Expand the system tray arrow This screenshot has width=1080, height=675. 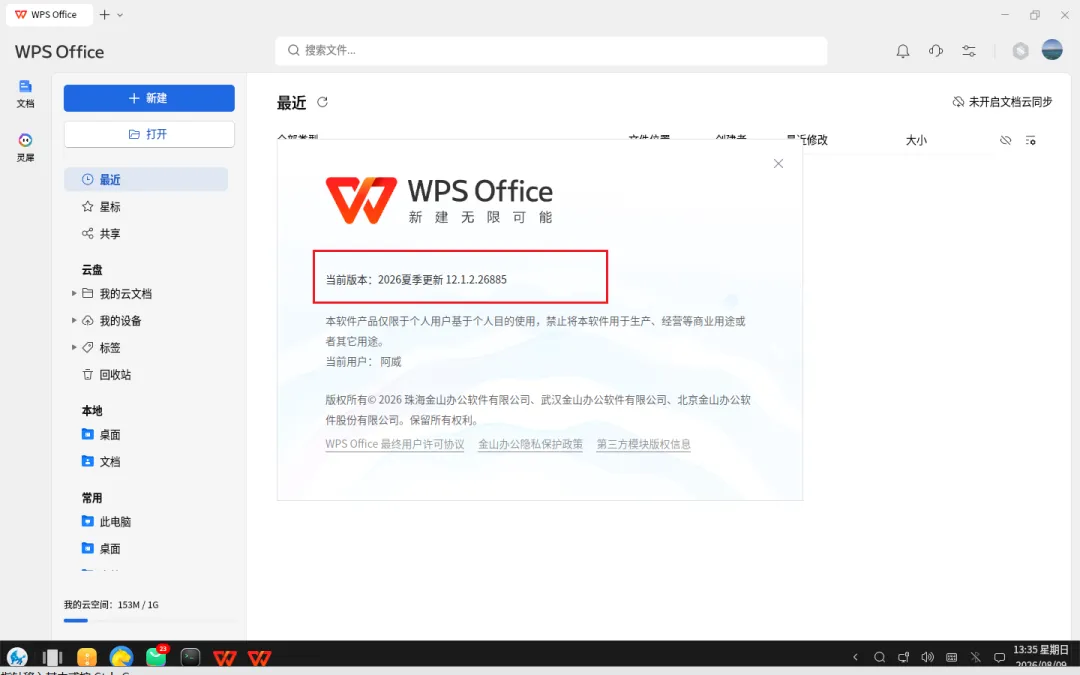[855, 657]
